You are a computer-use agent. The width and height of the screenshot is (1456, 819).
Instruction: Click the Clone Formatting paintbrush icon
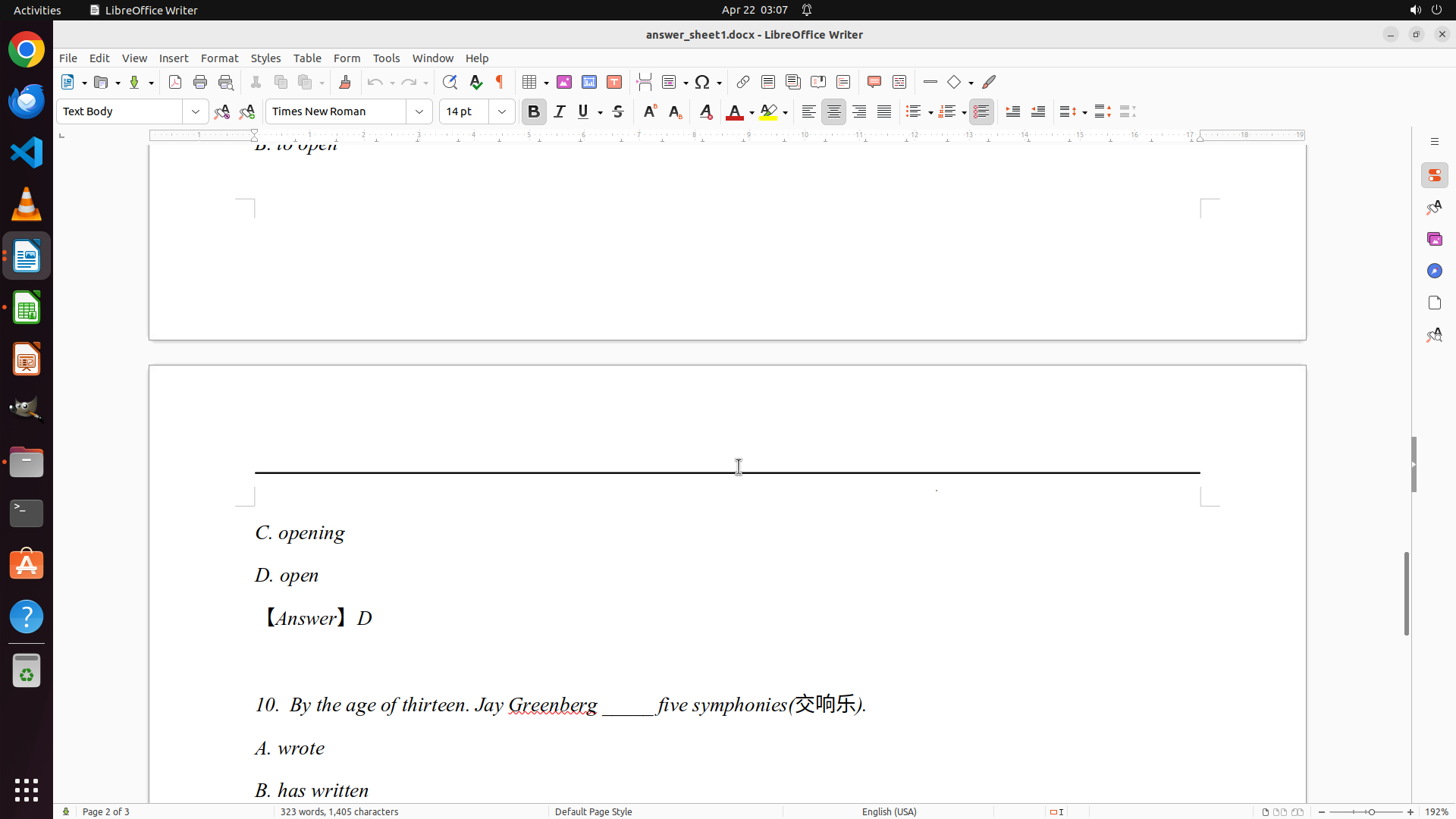tap(345, 82)
